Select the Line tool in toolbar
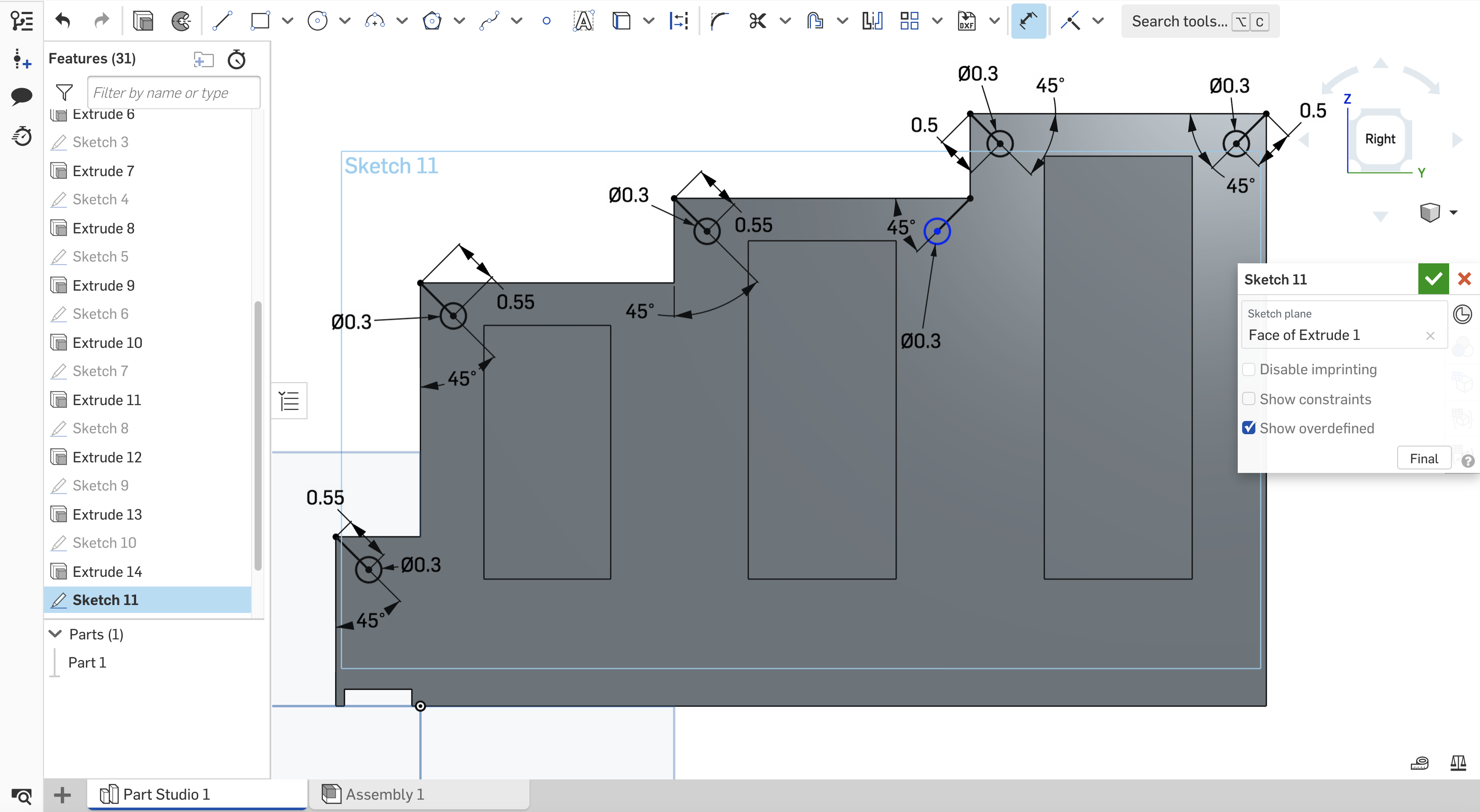This screenshot has width=1480, height=812. click(x=221, y=21)
